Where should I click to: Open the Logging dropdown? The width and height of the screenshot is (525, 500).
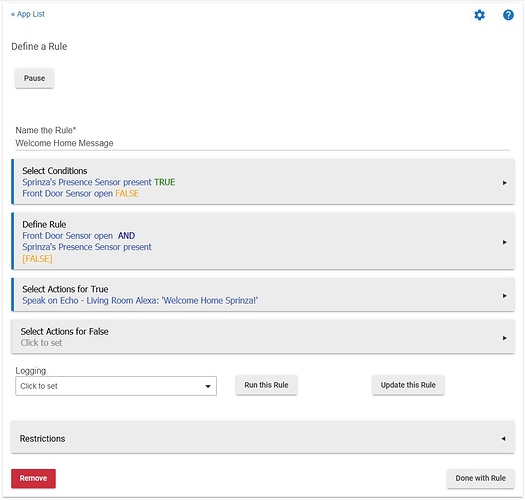point(116,386)
